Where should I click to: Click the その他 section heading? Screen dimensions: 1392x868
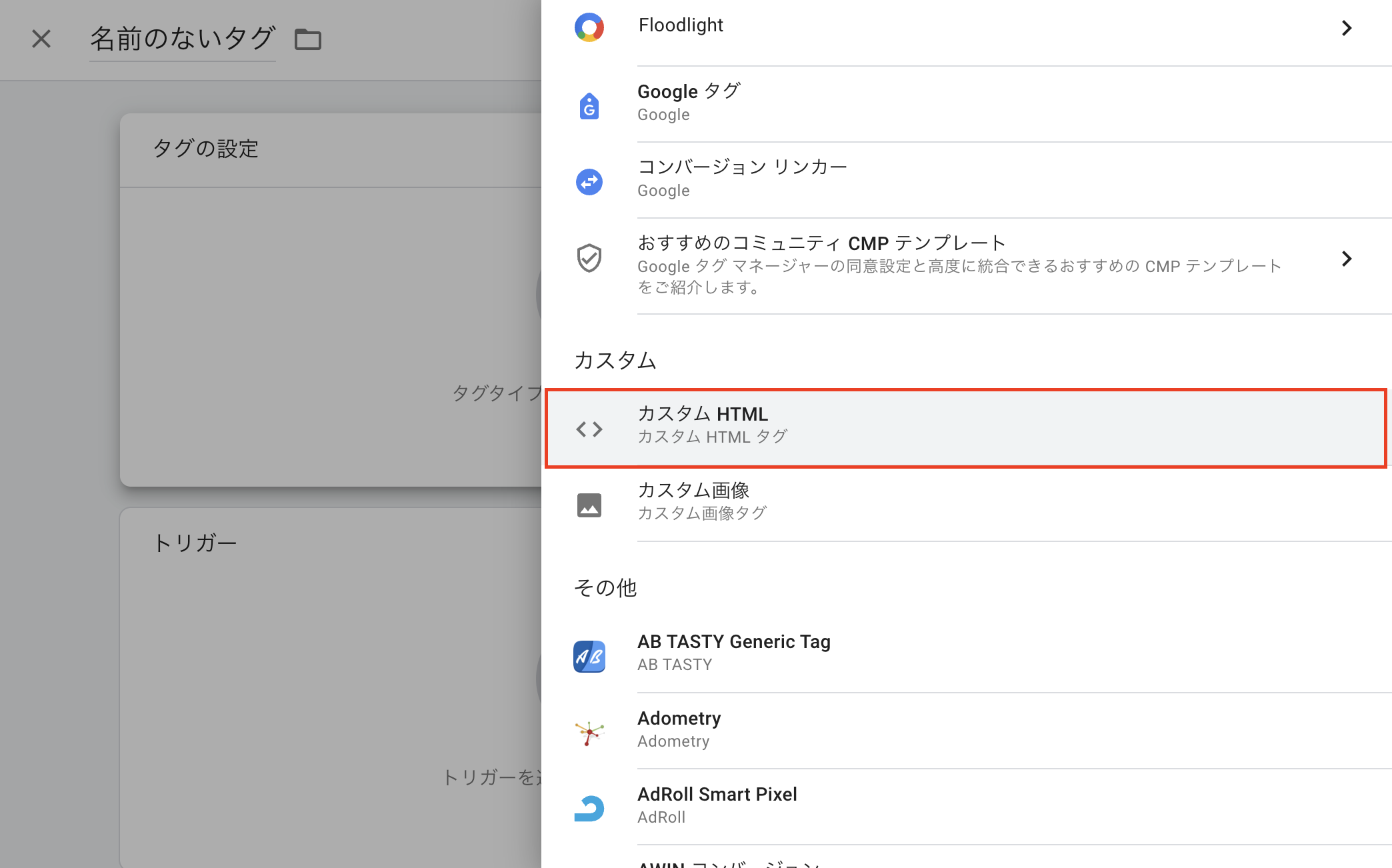point(605,587)
